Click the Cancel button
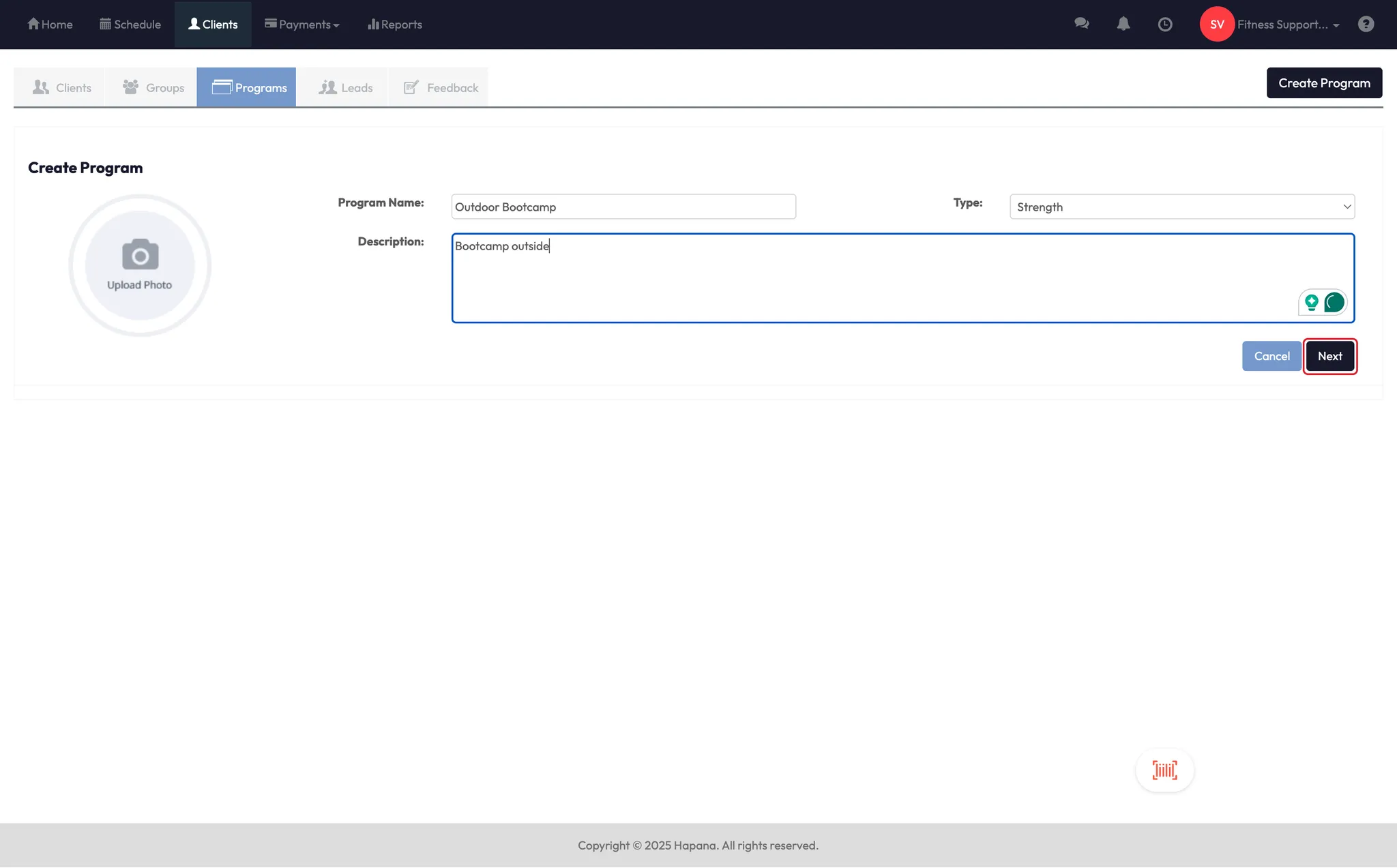1397x868 pixels. click(1271, 356)
